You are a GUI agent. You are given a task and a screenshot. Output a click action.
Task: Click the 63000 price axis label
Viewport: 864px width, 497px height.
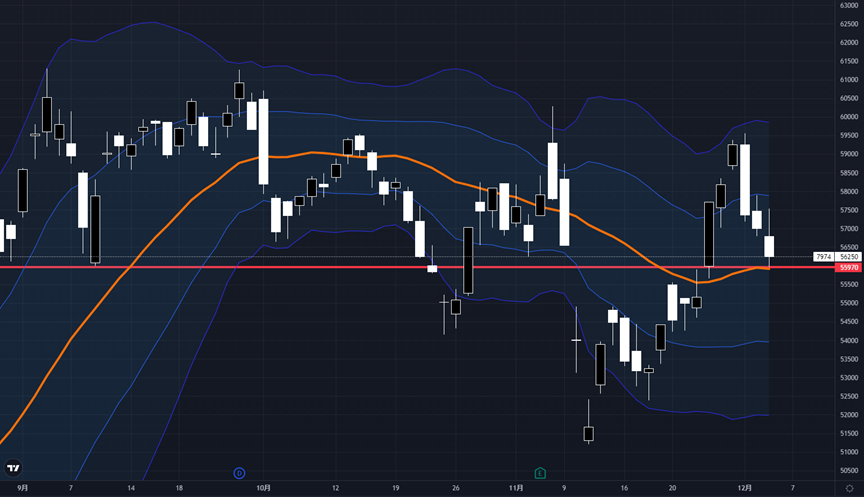point(849,5)
